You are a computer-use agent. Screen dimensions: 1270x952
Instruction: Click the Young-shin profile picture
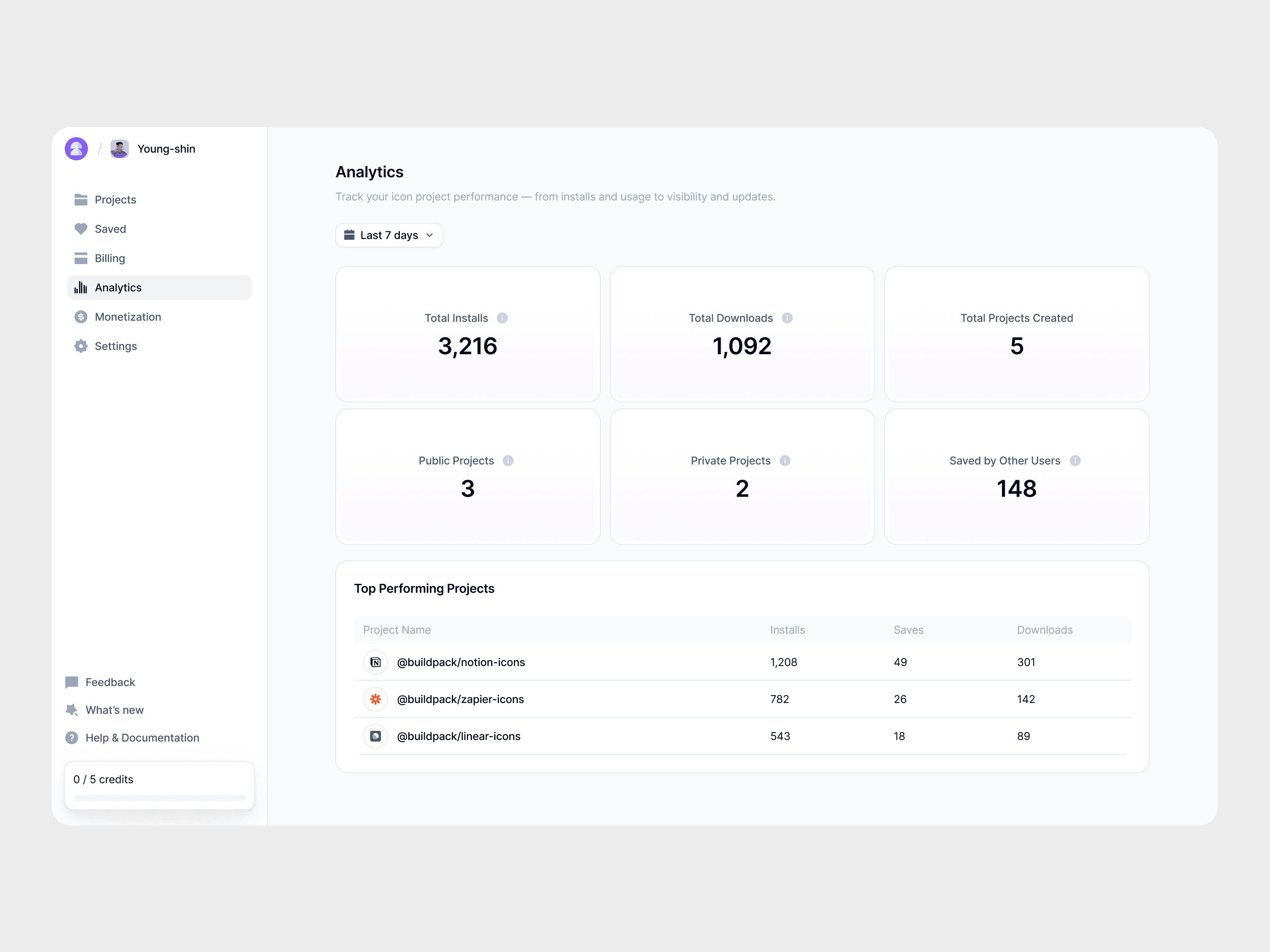pyautogui.click(x=120, y=149)
